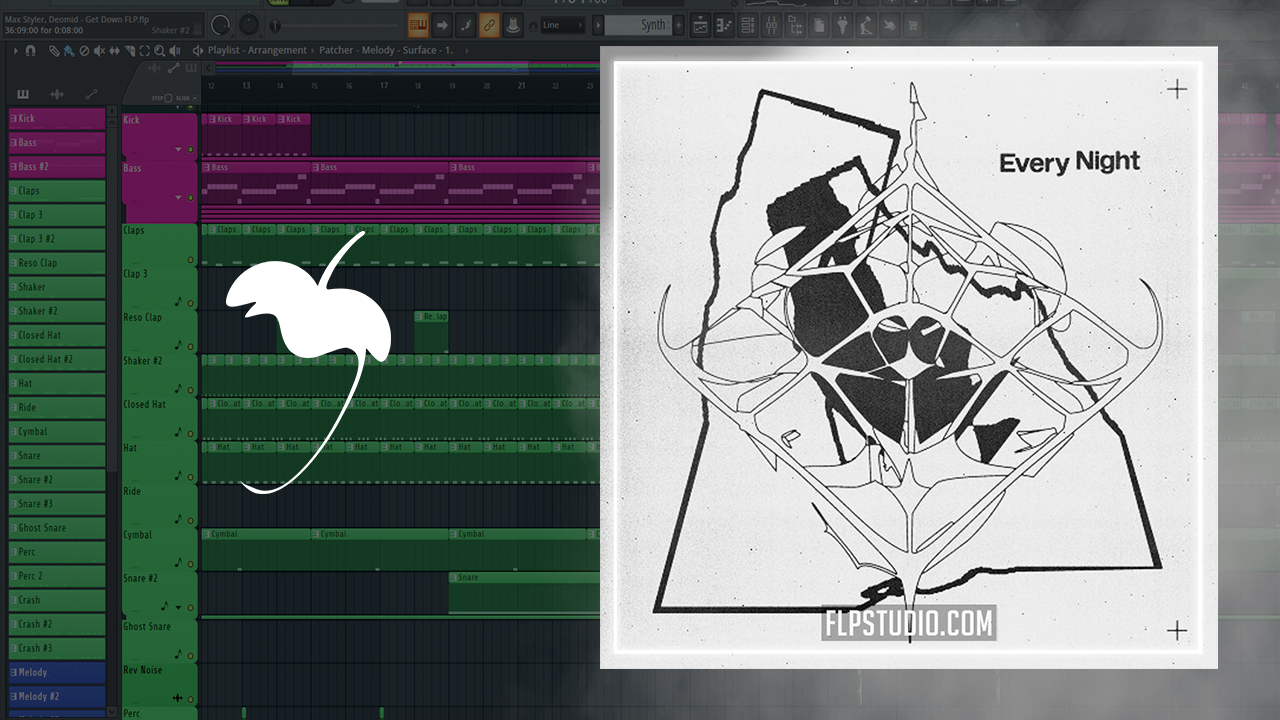Select the Paint brush tool

pos(68,51)
